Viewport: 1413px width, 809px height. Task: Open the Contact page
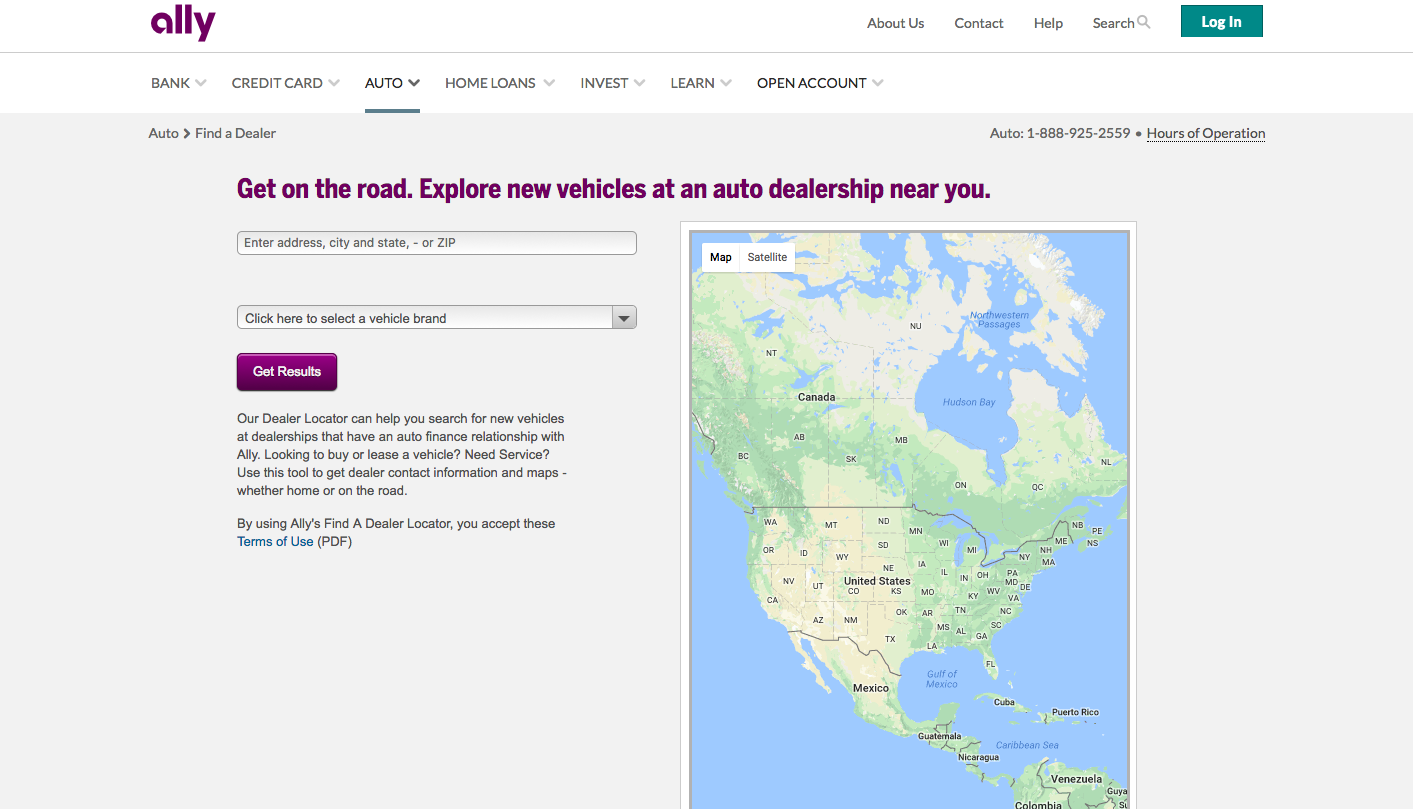[x=978, y=23]
